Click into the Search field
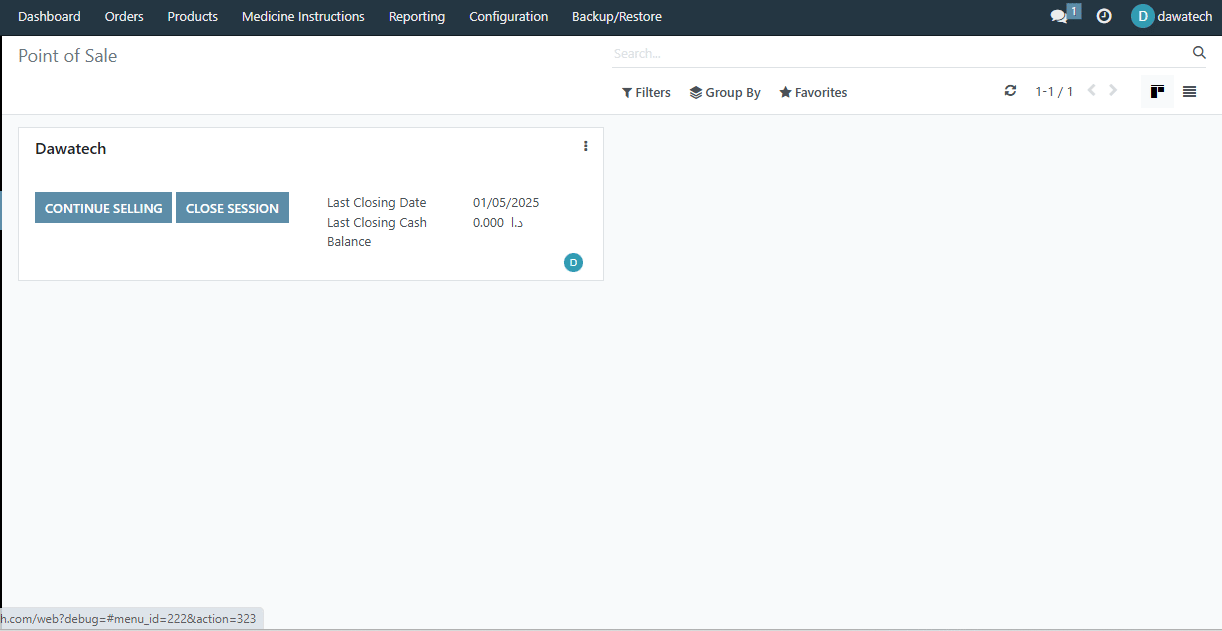 [900, 54]
